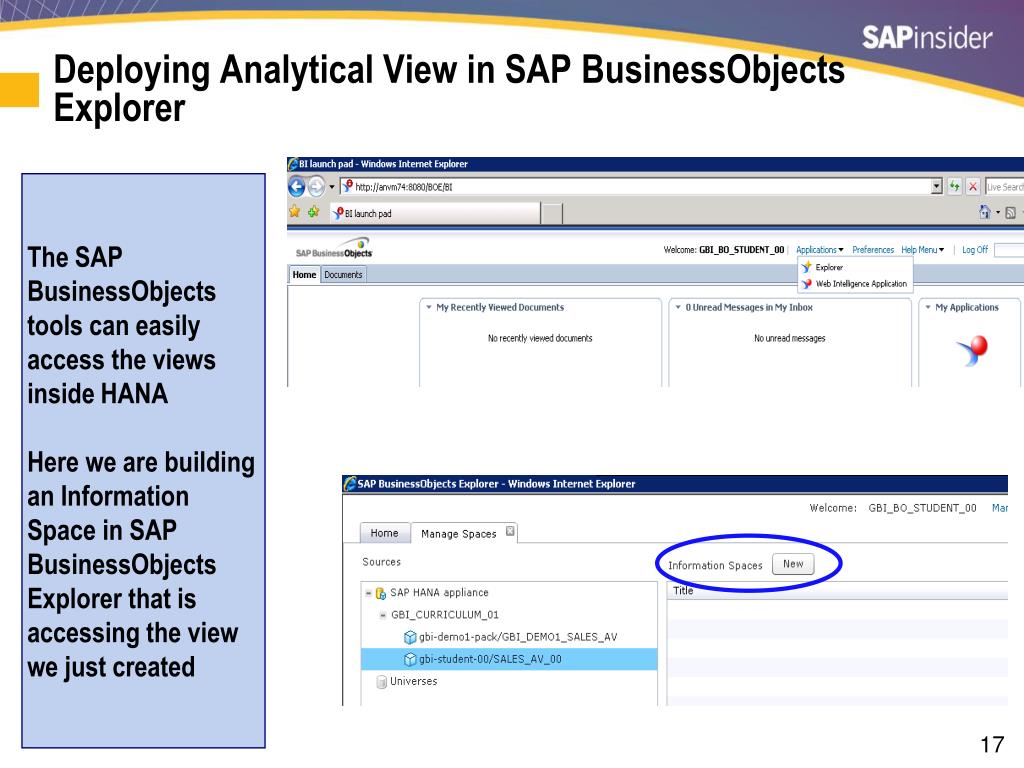Screen dimensions: 1024x768
Task: Click the user name GBI_BO_STUDENT_00 in Explorer
Action: (x=922, y=508)
